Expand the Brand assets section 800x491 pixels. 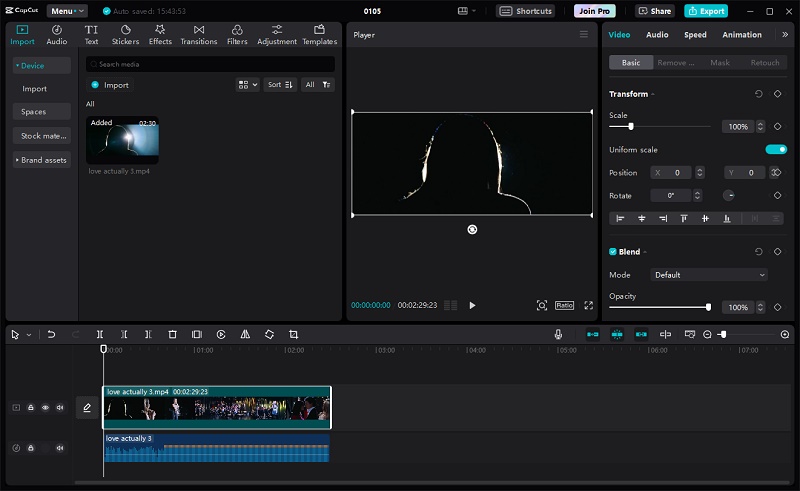coord(42,160)
